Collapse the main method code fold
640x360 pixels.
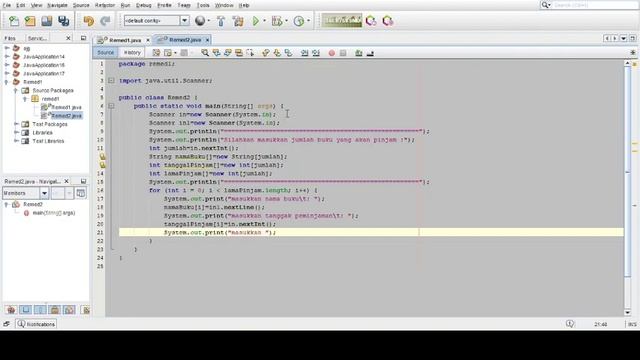[x=111, y=106]
